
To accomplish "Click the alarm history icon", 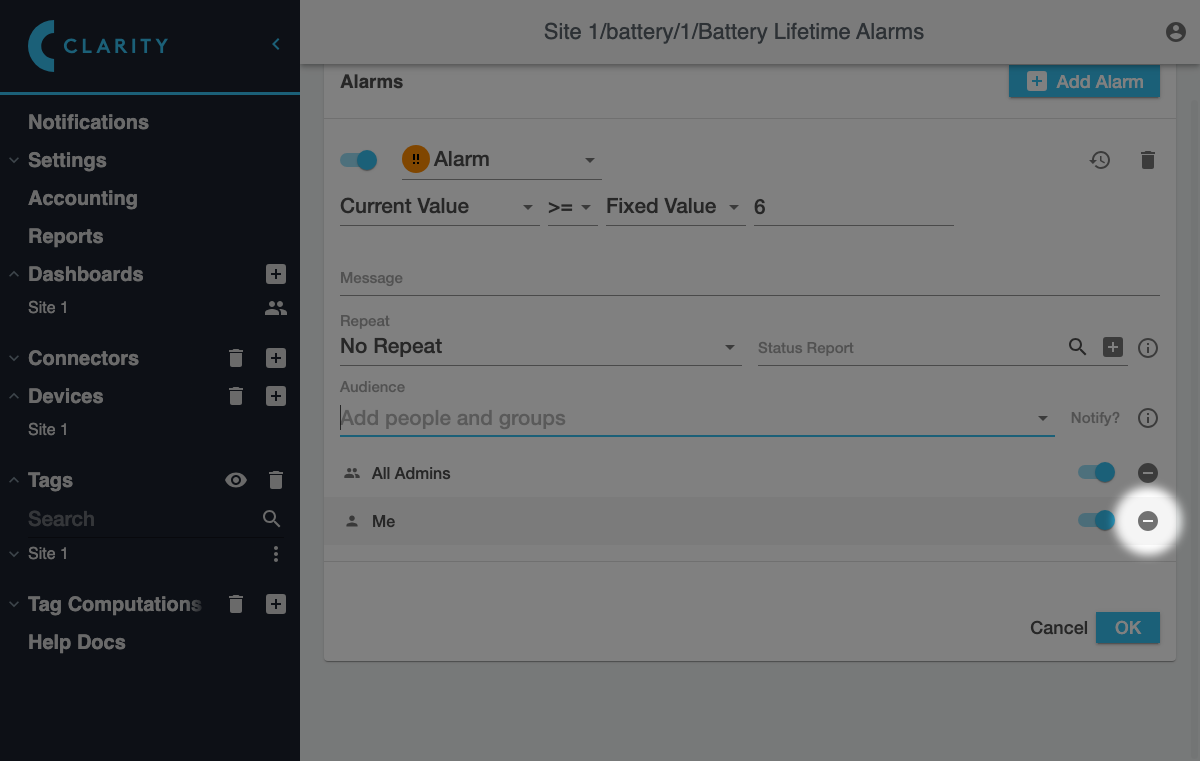I will [x=1100, y=160].
